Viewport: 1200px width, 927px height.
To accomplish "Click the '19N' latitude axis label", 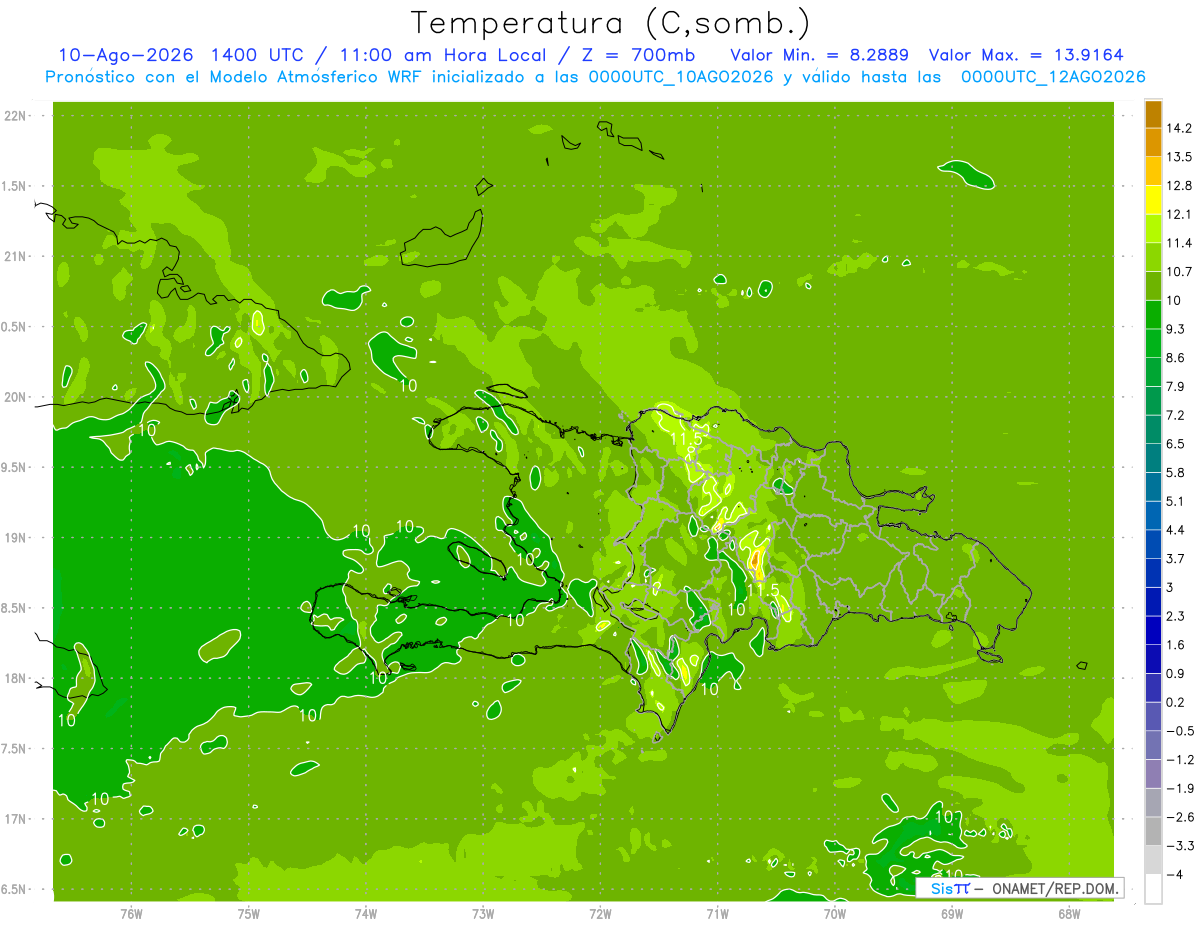I will tap(15, 538).
